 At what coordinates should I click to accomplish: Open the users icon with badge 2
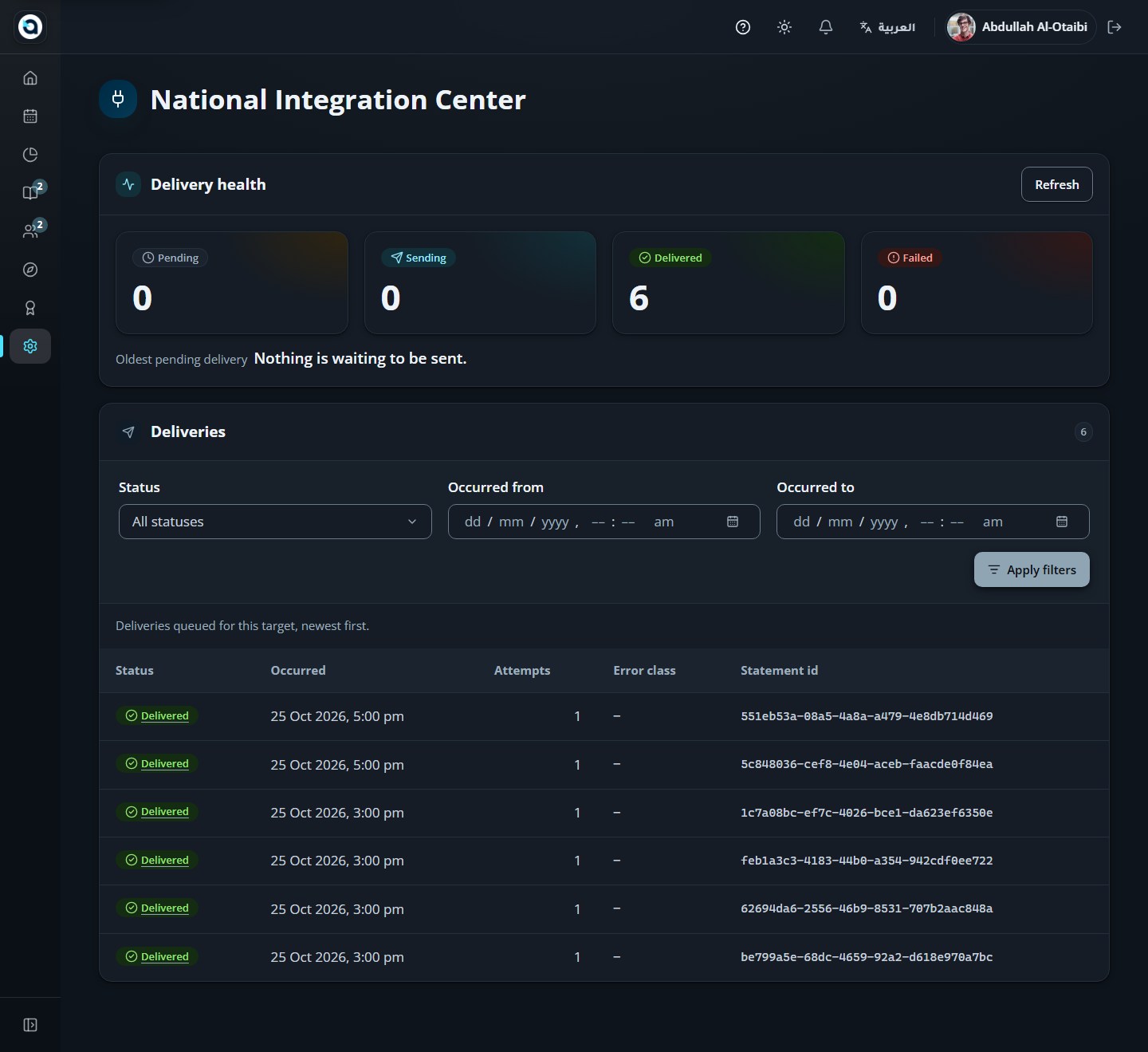click(30, 231)
